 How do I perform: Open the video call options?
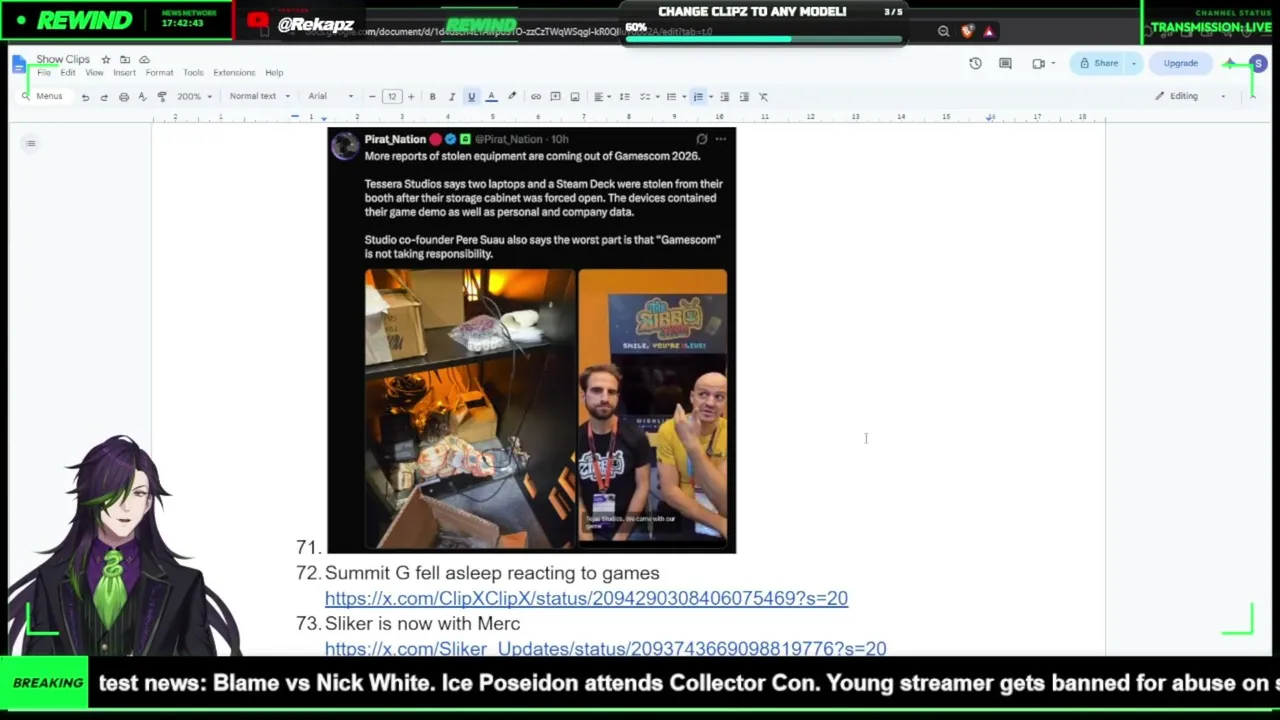click(x=1042, y=64)
